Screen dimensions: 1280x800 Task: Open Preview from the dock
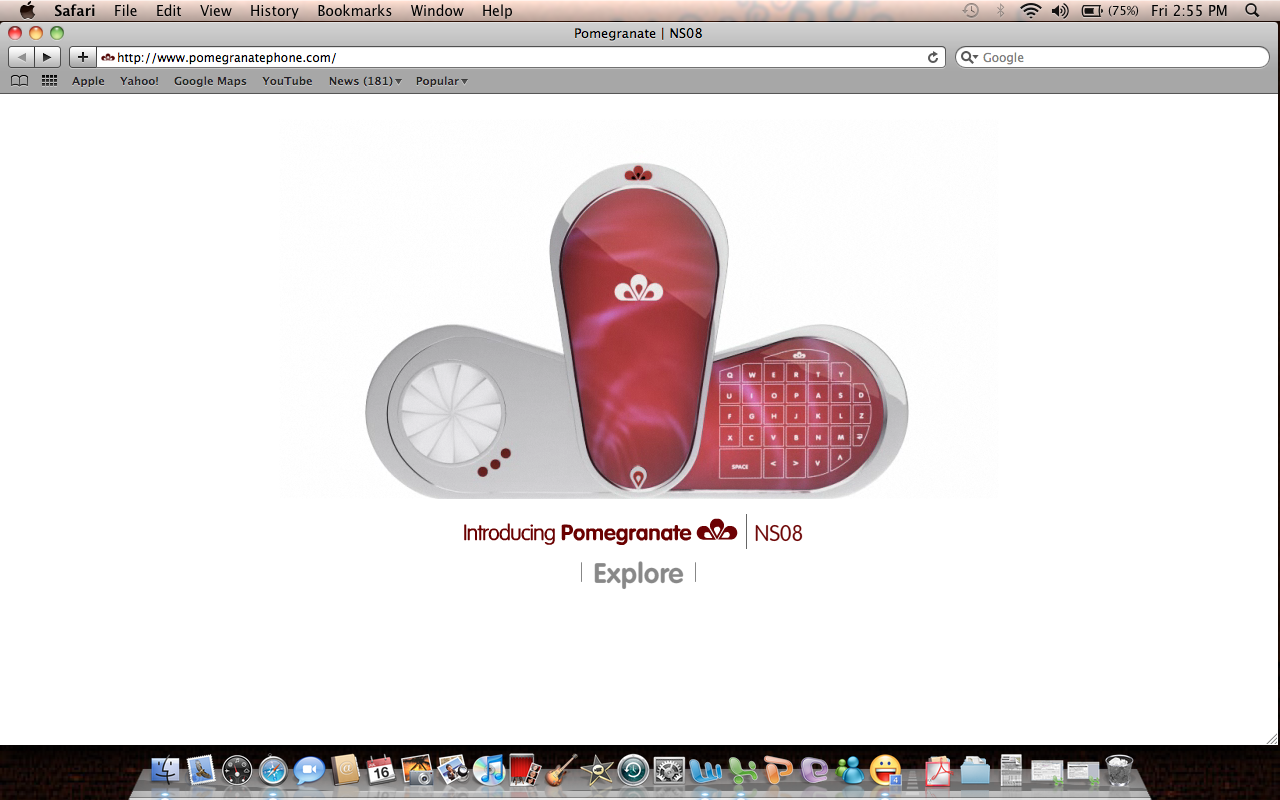453,770
